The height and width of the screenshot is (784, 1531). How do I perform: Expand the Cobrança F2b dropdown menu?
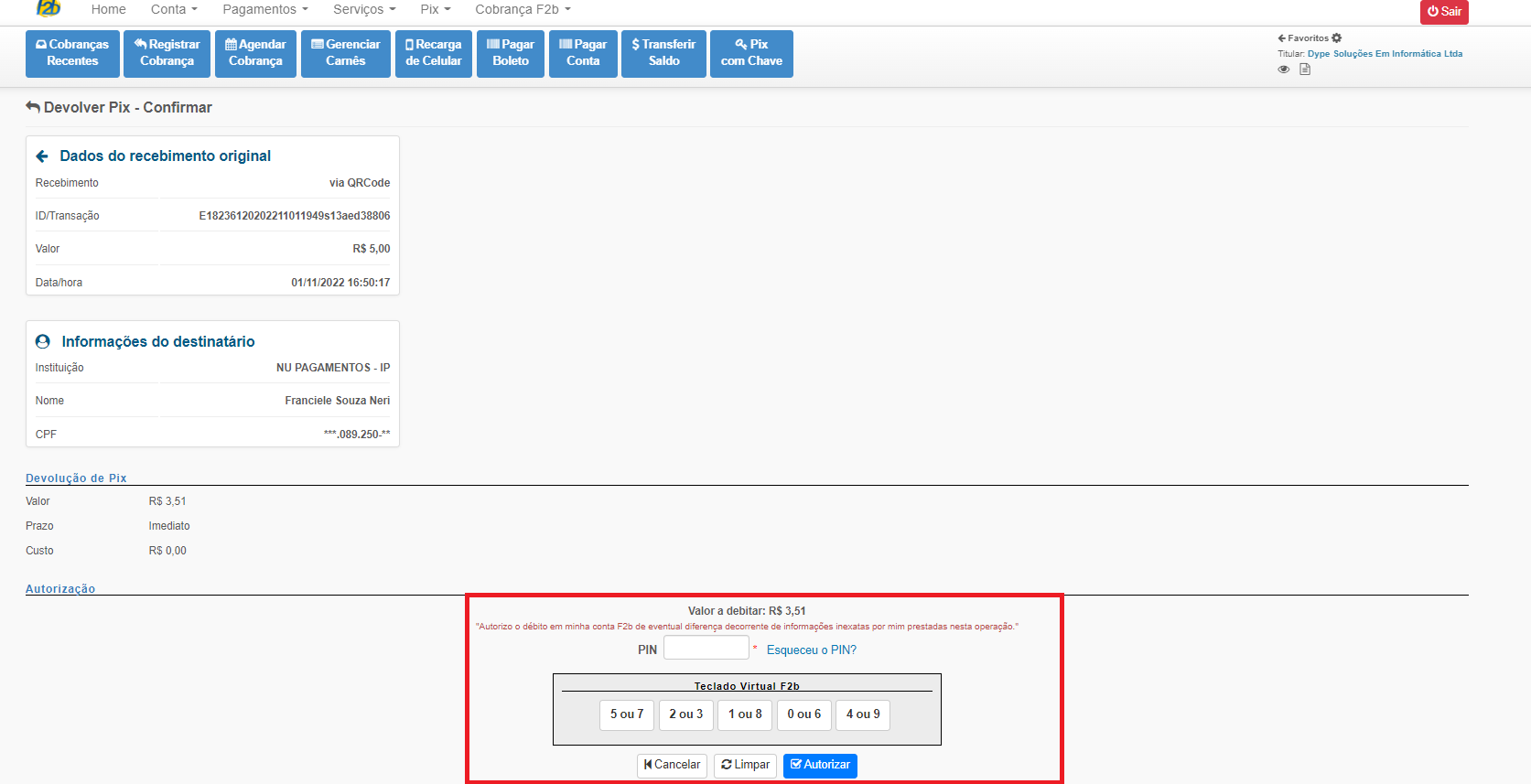[x=523, y=9]
